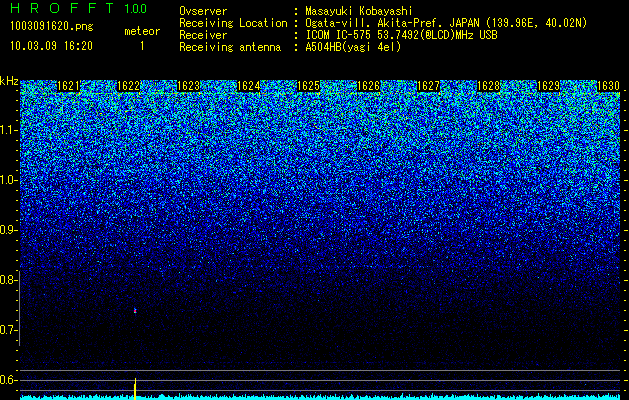Screen dimensions: 629x400
Task: Click the Receiving Location label
Action: click(x=233, y=23)
